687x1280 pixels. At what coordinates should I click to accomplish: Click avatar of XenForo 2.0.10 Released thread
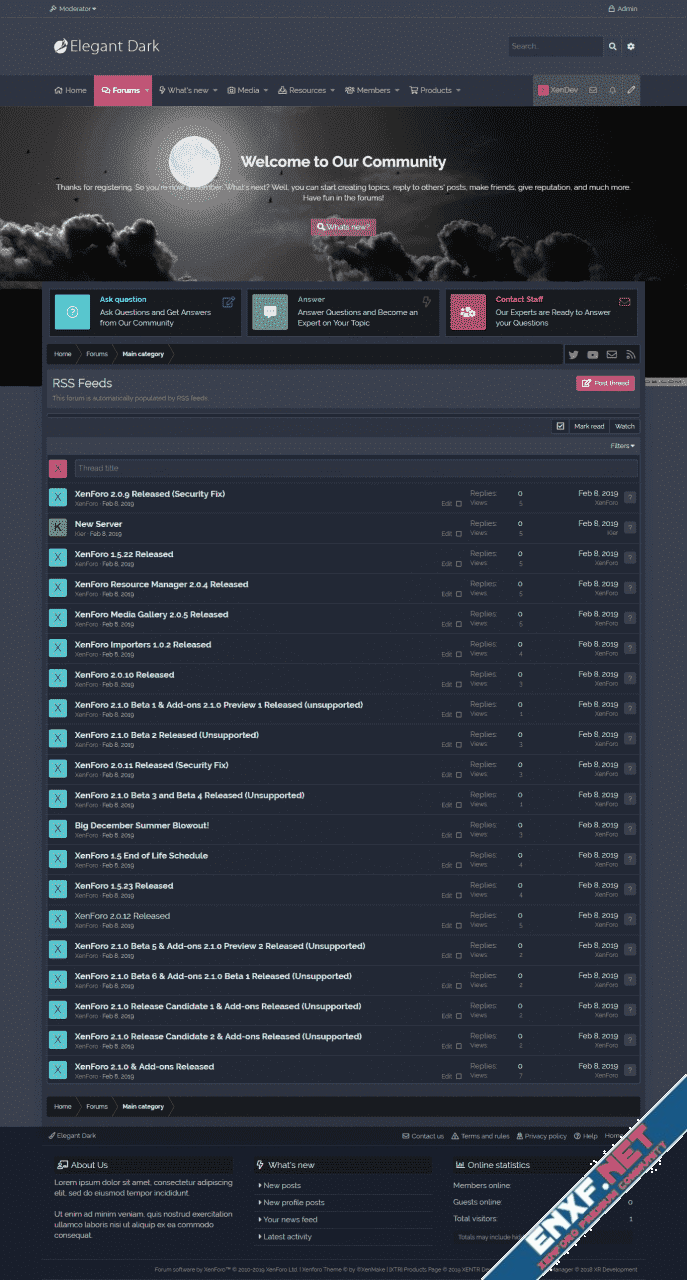click(58, 678)
